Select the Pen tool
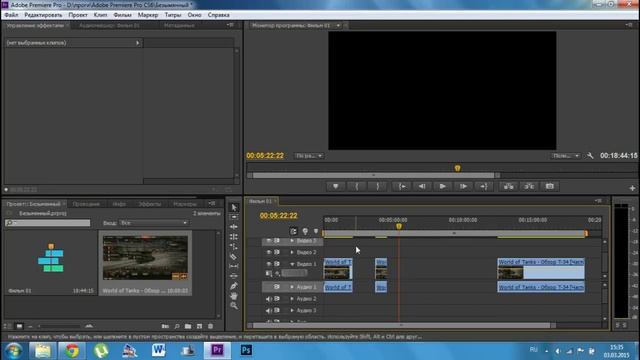This screenshot has height=360, width=640. click(234, 286)
